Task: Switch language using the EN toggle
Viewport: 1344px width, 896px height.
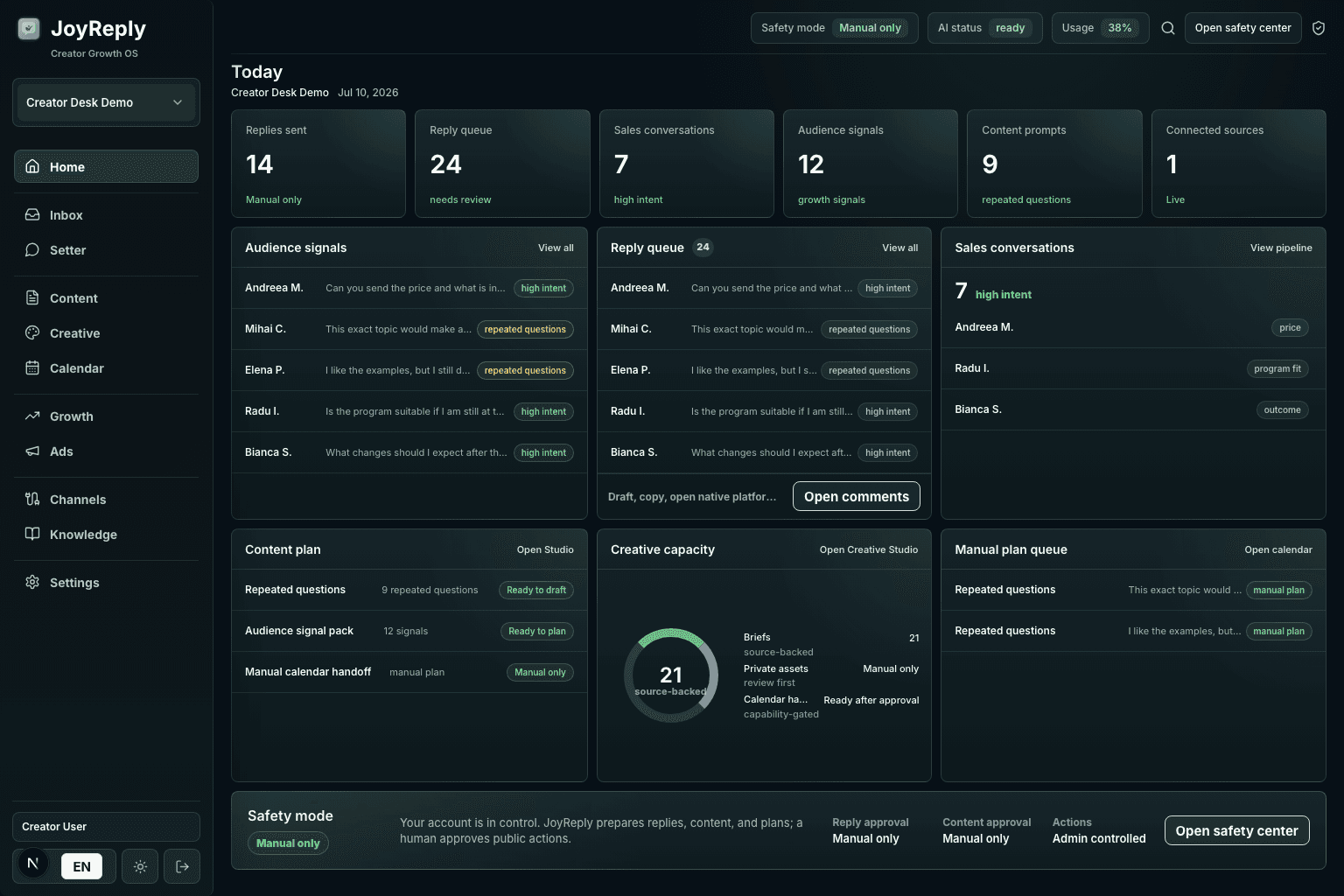Action: coord(81,866)
